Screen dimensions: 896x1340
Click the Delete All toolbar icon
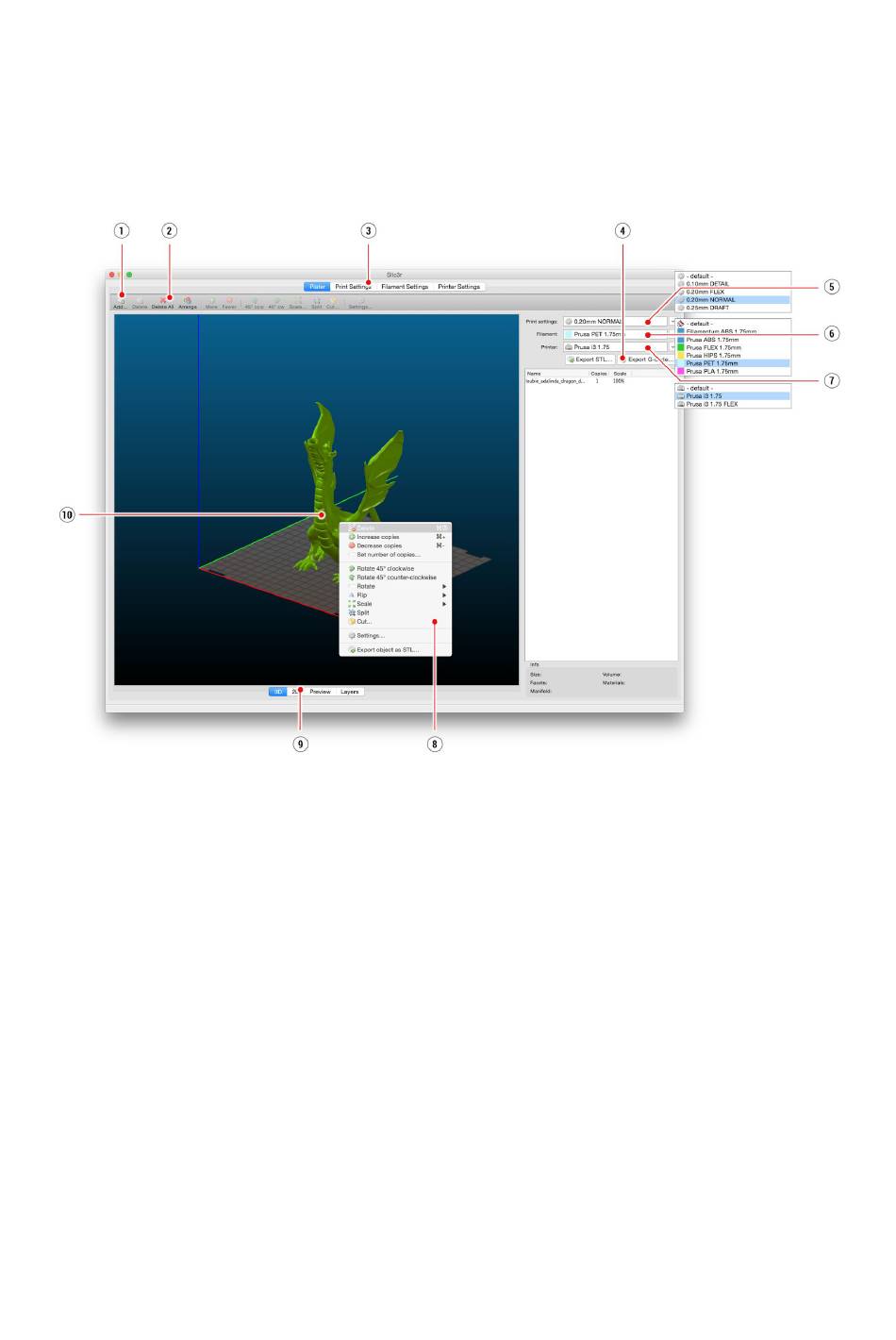(163, 303)
